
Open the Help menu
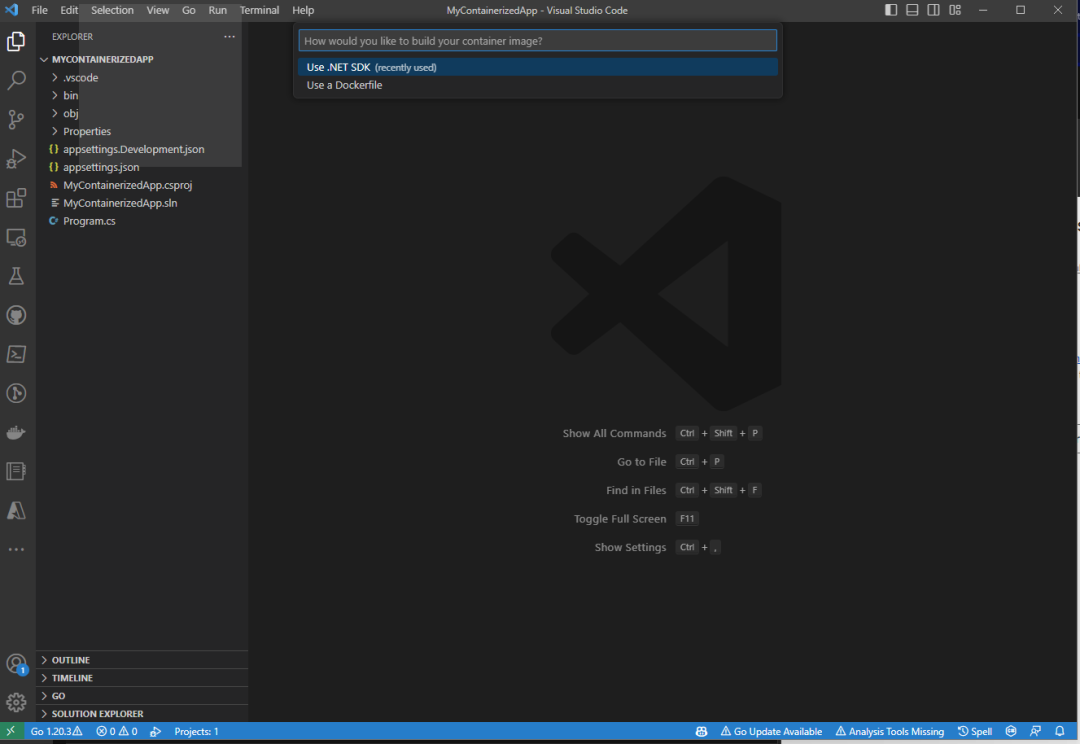[x=303, y=10]
